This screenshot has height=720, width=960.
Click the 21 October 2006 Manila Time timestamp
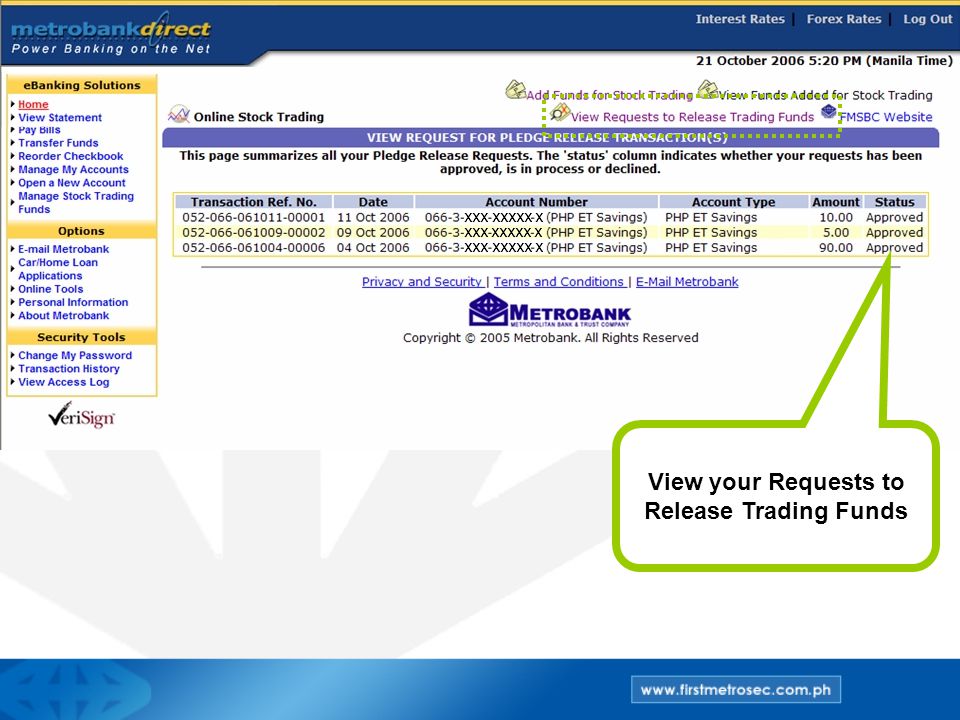coord(824,61)
